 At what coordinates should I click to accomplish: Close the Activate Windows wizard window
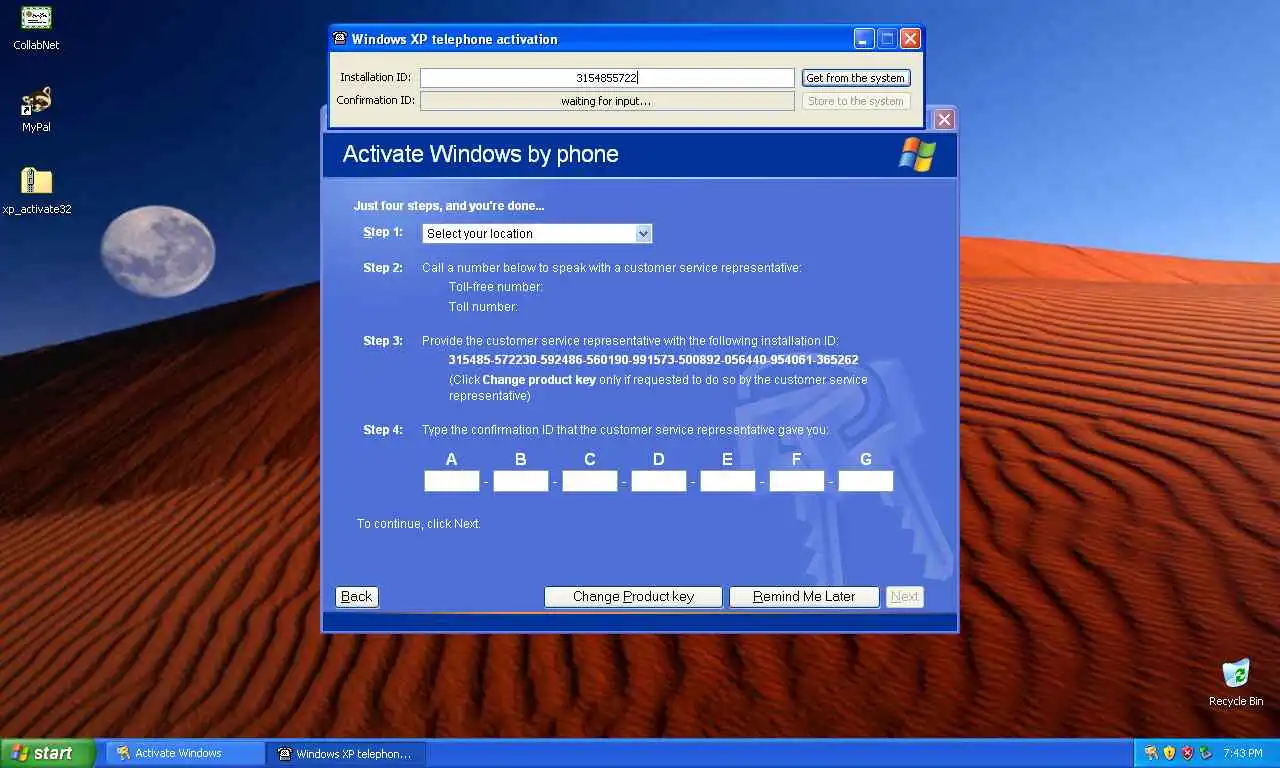944,120
